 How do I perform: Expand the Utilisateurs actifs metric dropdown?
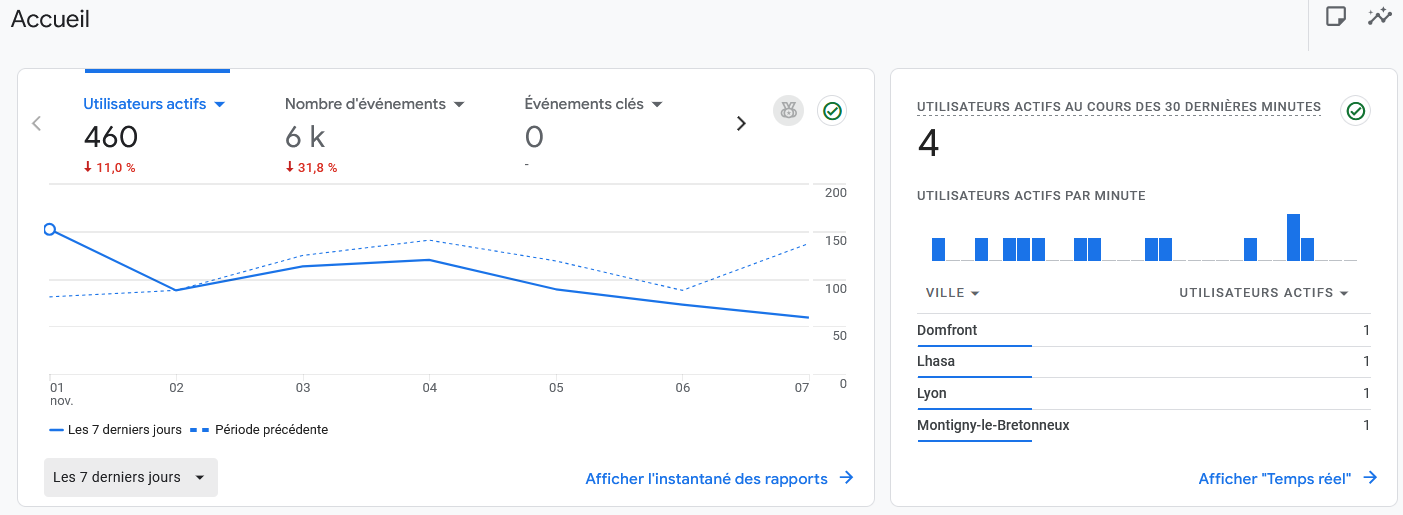coord(220,104)
